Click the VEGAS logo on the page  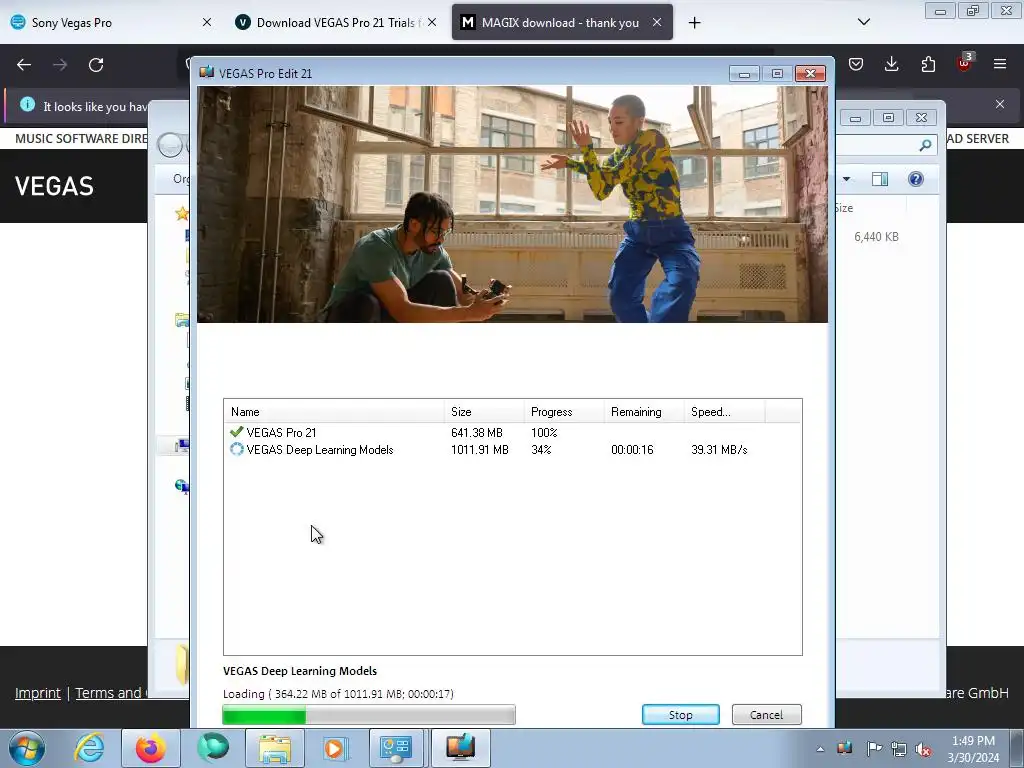[54, 186]
